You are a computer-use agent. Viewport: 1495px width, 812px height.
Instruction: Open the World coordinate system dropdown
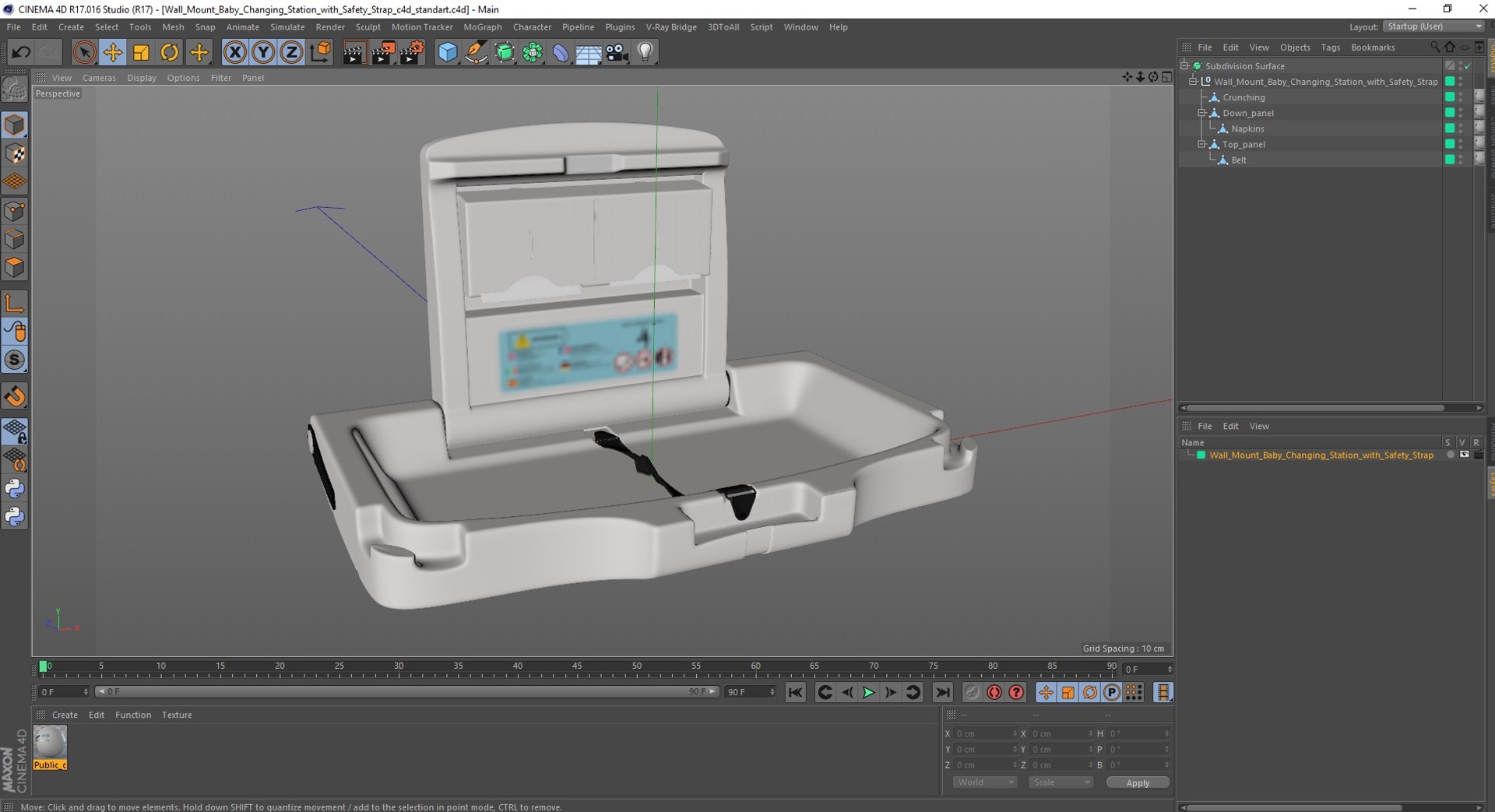(x=984, y=782)
